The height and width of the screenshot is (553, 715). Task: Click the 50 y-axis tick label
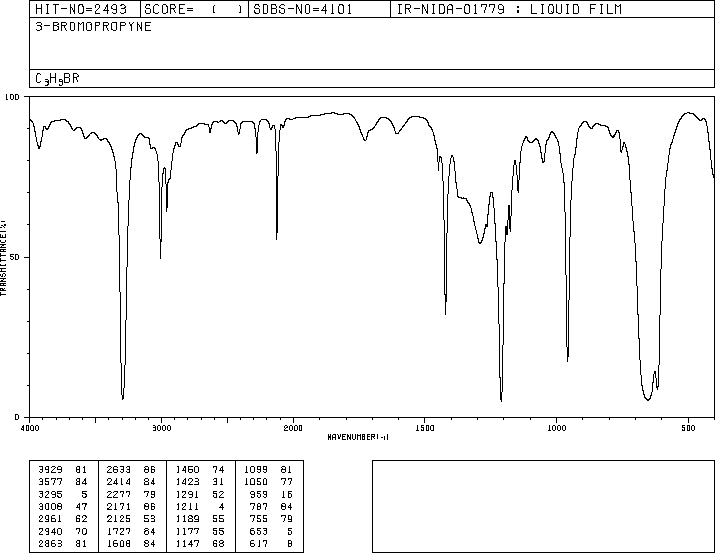click(x=15, y=258)
